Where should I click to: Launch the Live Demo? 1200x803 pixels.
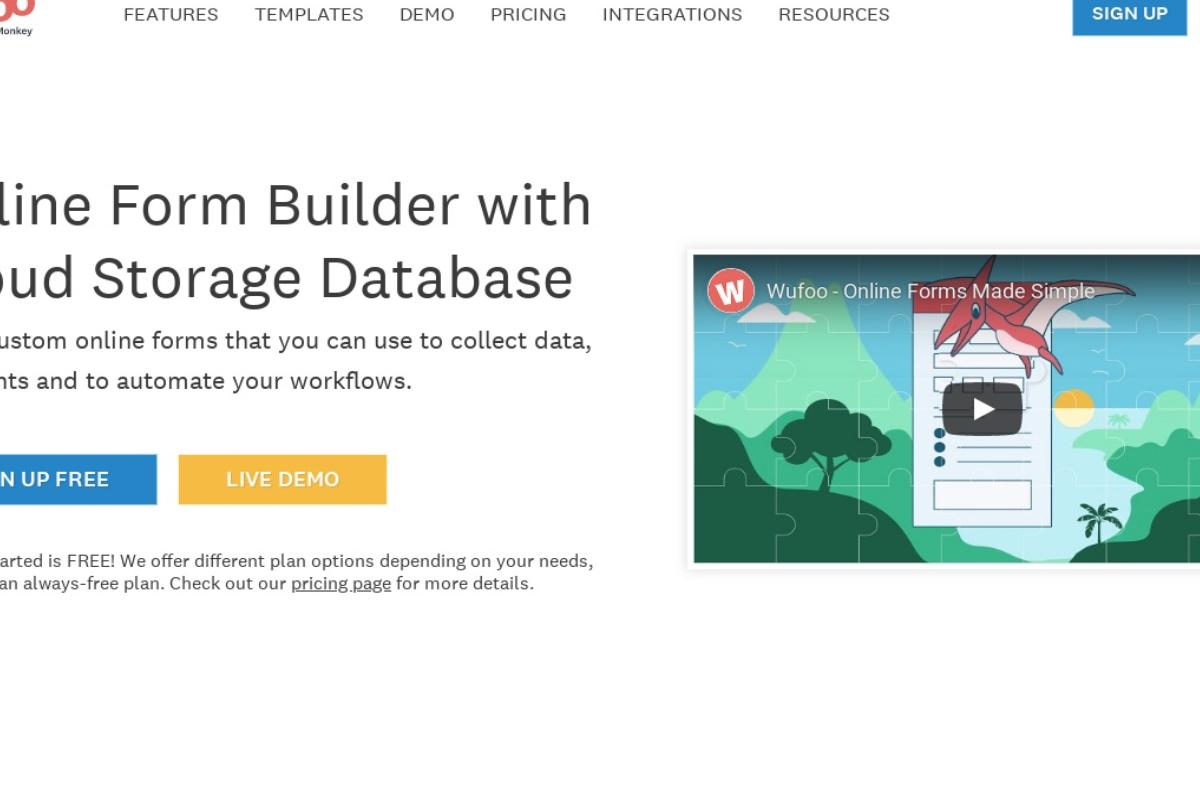tap(282, 479)
